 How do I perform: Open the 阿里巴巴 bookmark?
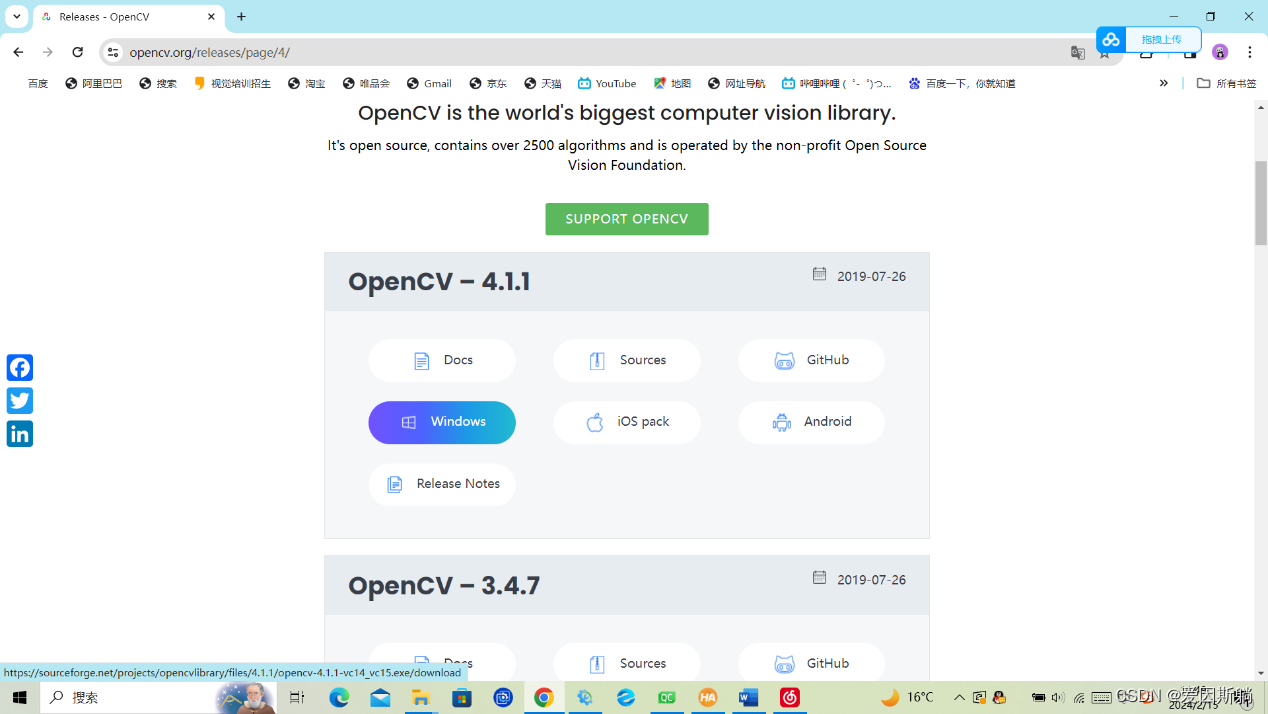click(x=93, y=83)
